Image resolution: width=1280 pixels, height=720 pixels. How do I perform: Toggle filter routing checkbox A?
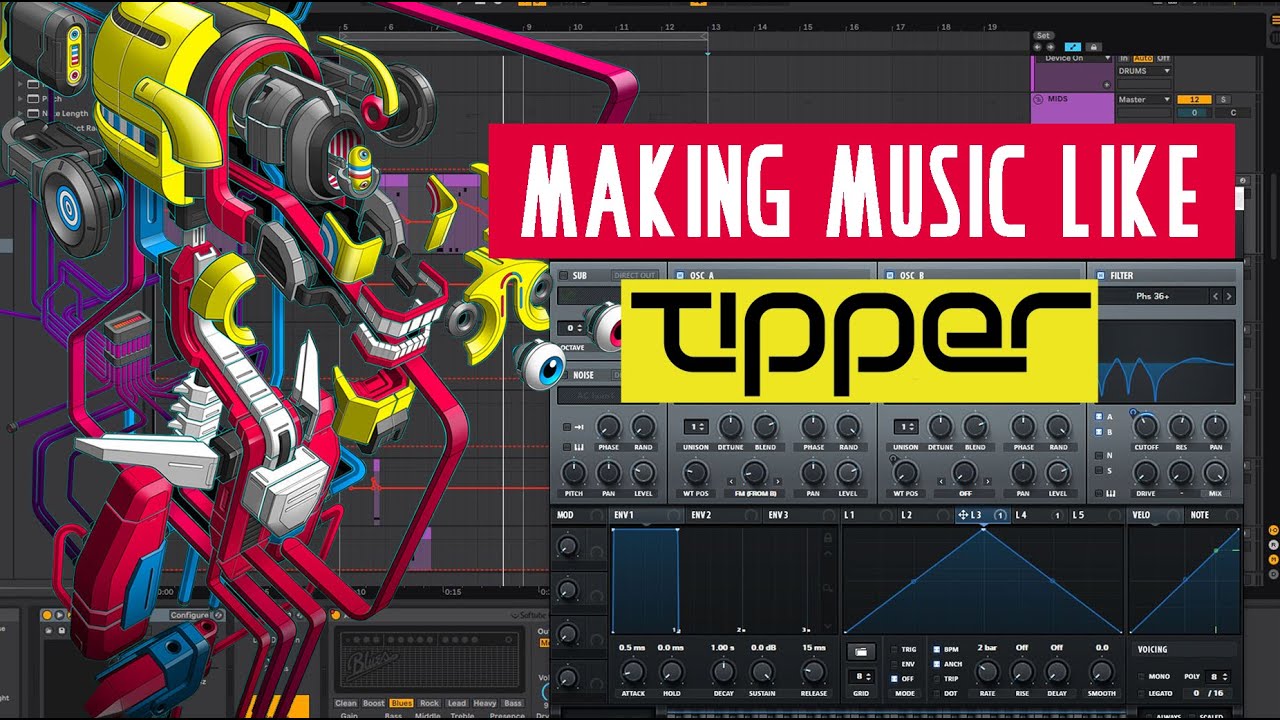pyautogui.click(x=1098, y=417)
